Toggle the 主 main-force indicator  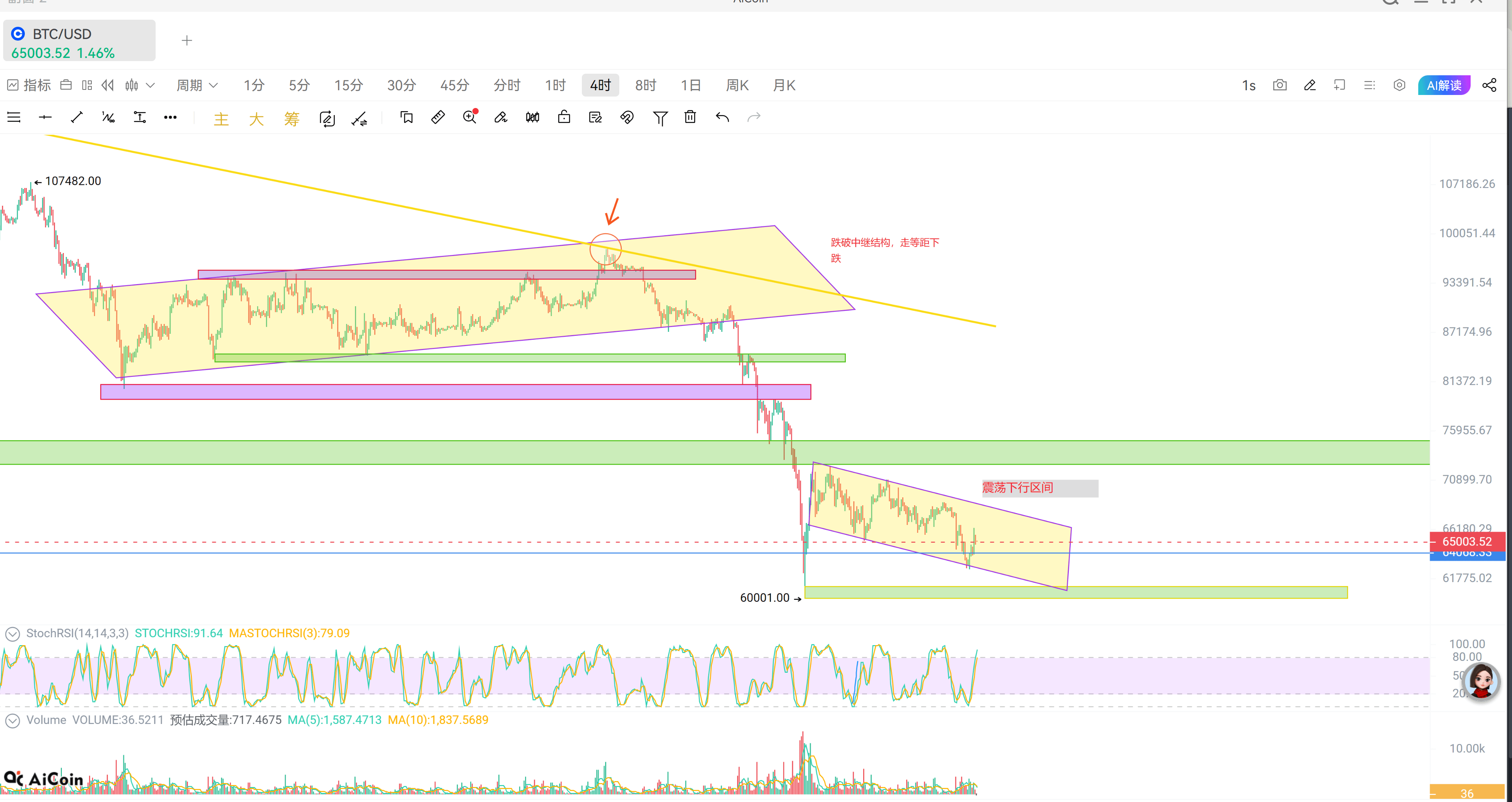(221, 119)
